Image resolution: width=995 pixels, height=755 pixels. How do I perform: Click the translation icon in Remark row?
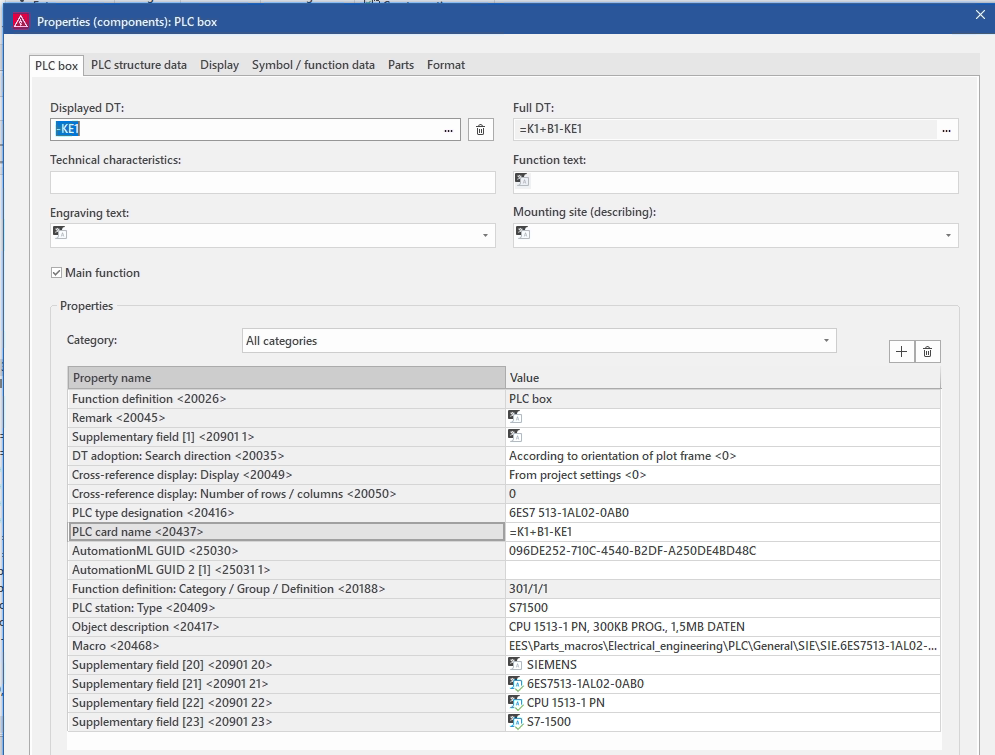click(516, 417)
